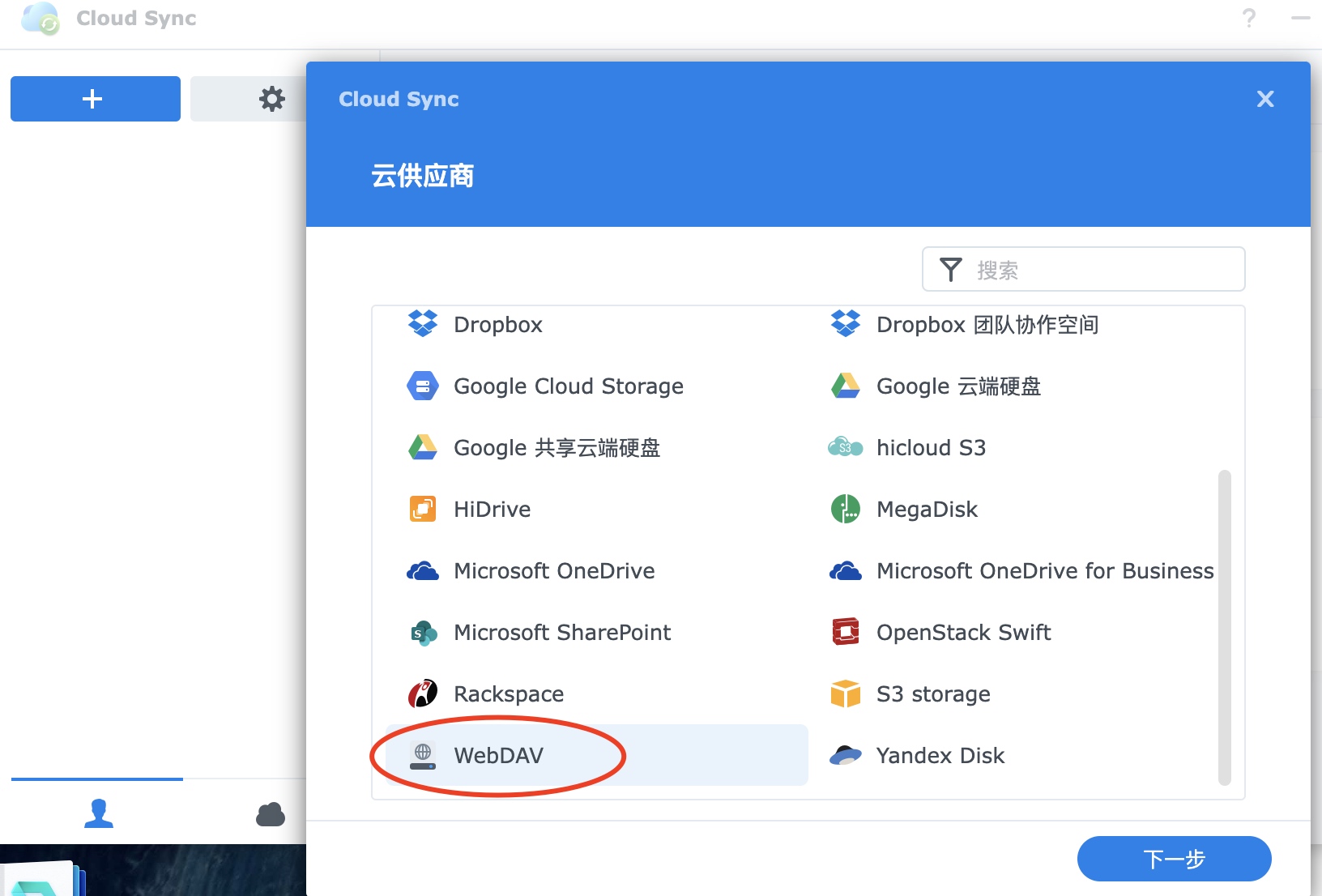Viewport: 1322px width, 896px height.
Task: Click the Yandex Disk saucer icon
Action: coord(846,755)
